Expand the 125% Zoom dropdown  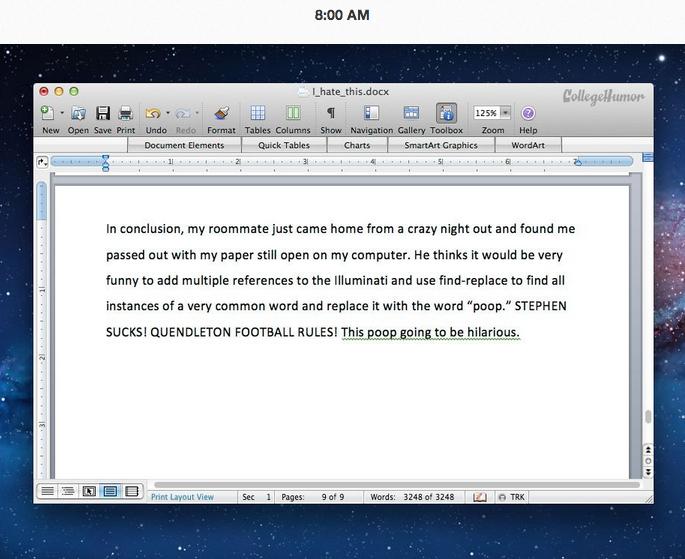tap(505, 114)
